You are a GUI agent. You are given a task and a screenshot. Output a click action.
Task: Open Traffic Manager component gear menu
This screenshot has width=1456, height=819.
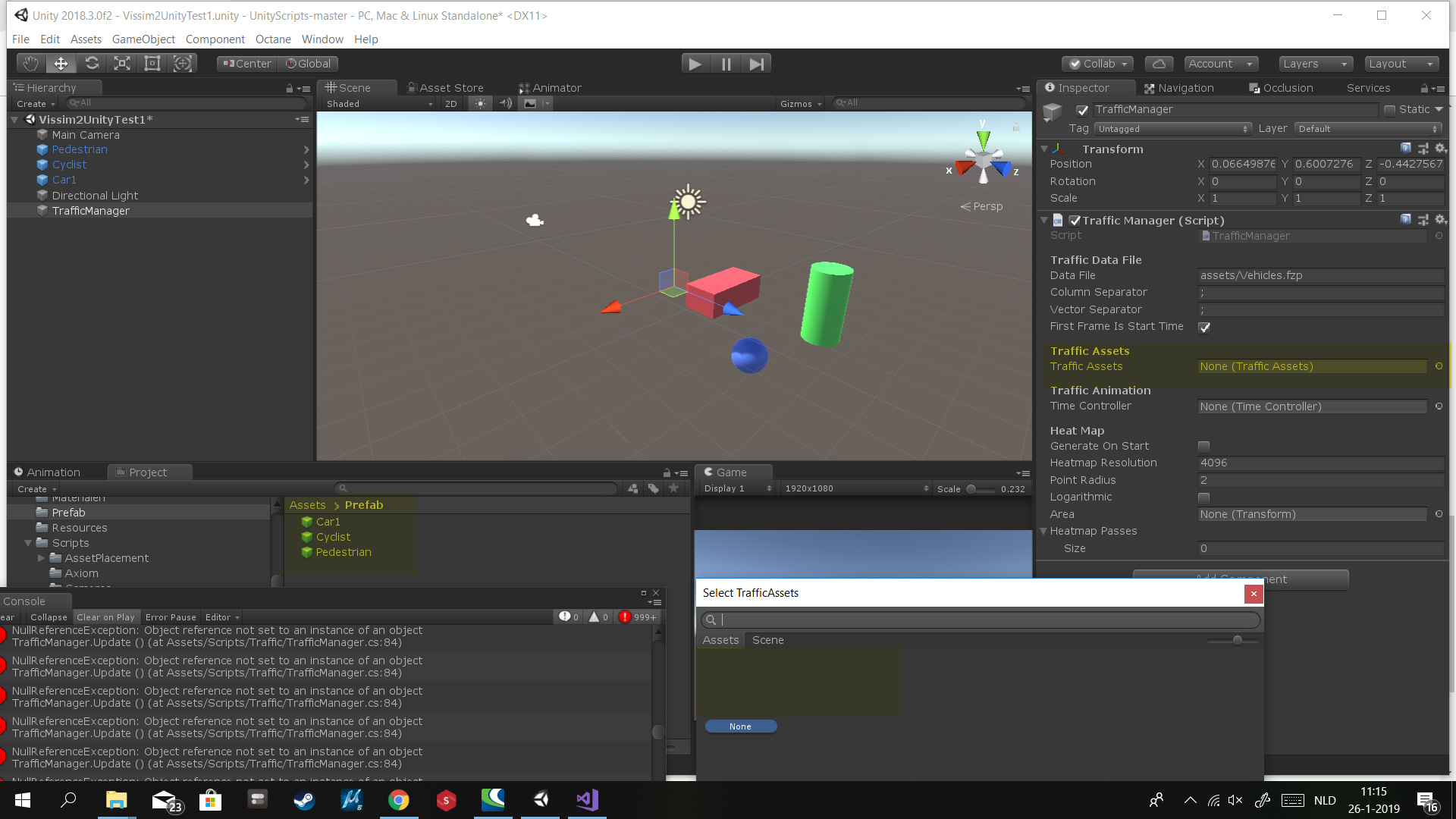click(x=1440, y=220)
